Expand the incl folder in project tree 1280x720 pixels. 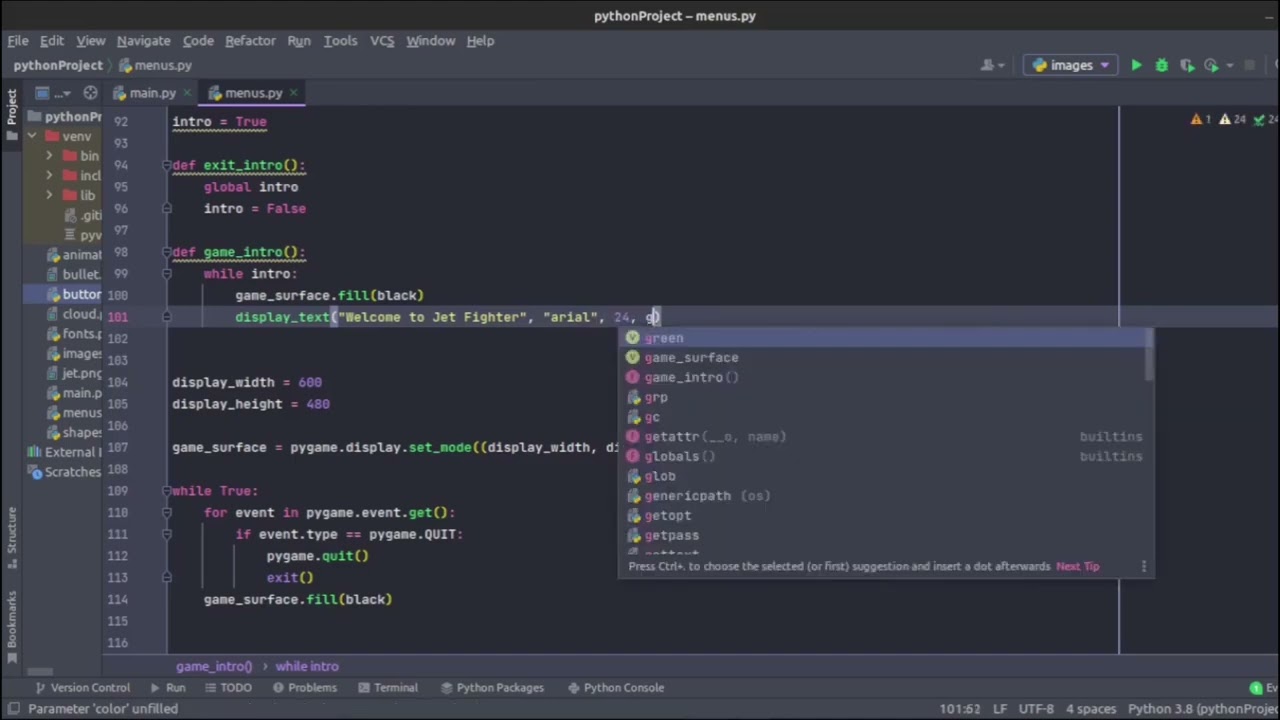click(x=48, y=176)
